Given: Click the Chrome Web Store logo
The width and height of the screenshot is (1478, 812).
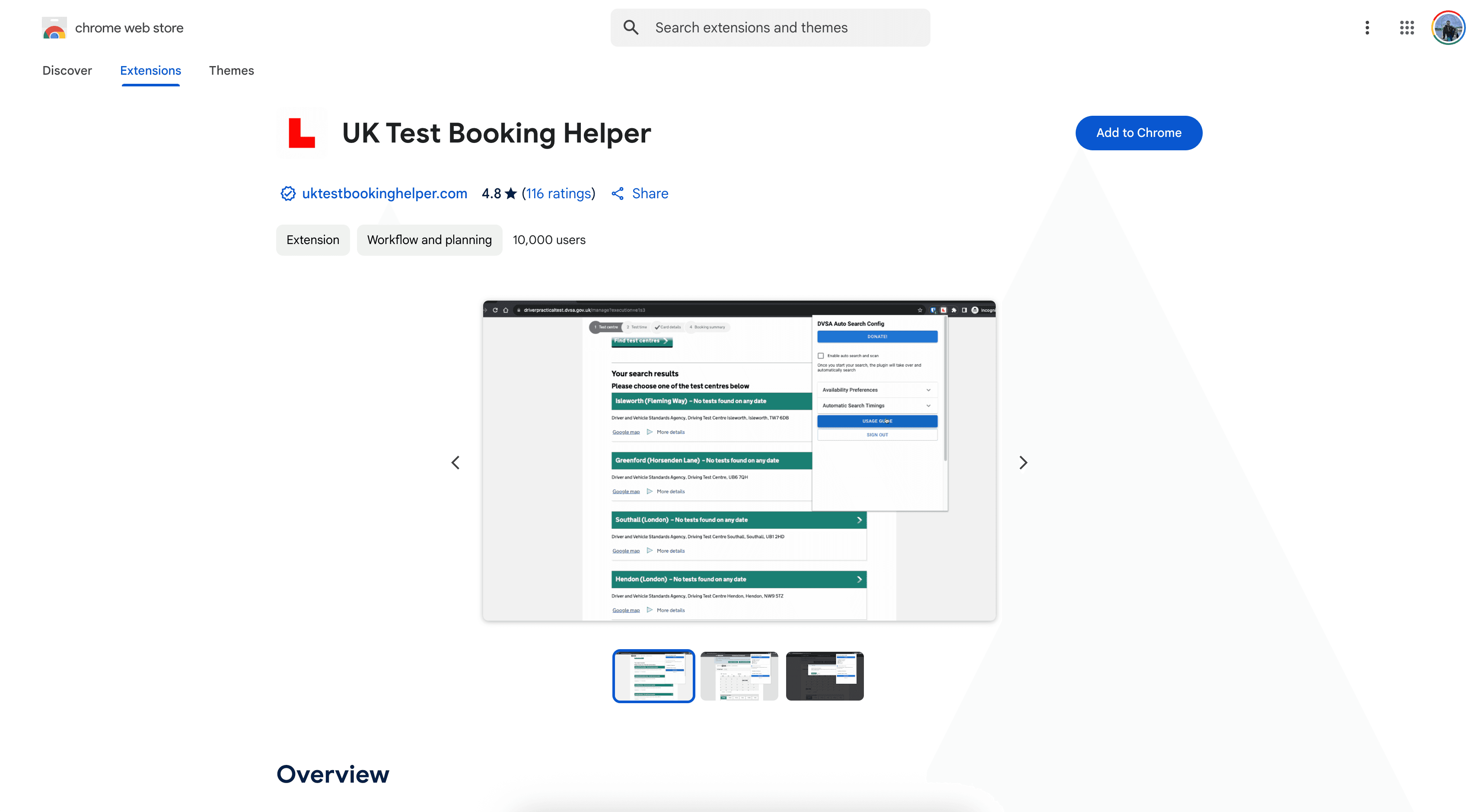Looking at the screenshot, I should tap(54, 28).
